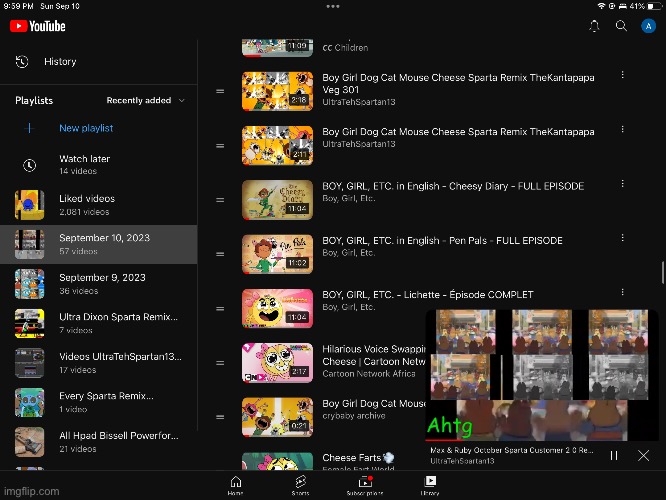
Task: Open the September 9, 2023 playlist
Action: 99,284
